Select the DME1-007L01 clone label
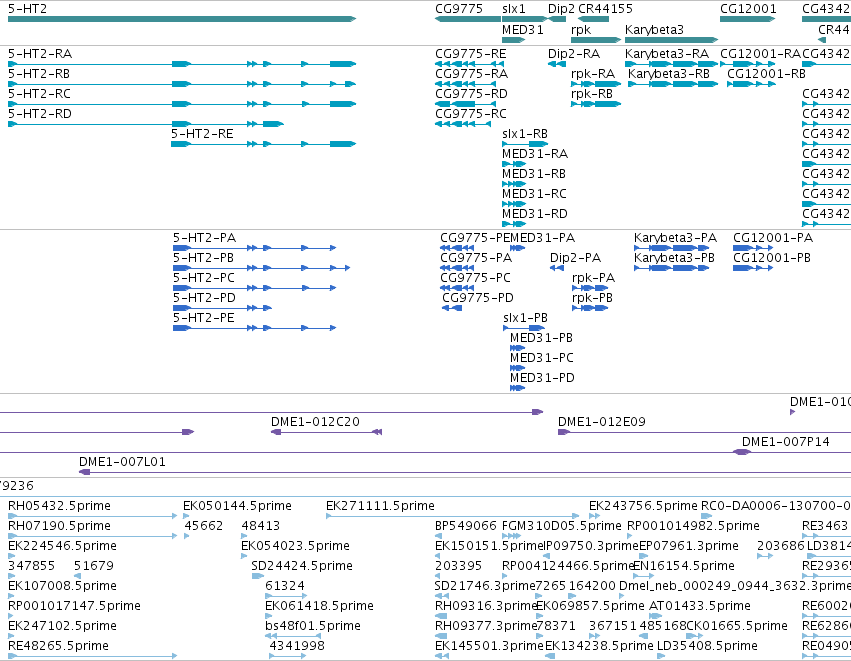The image size is (851, 661). (123, 462)
